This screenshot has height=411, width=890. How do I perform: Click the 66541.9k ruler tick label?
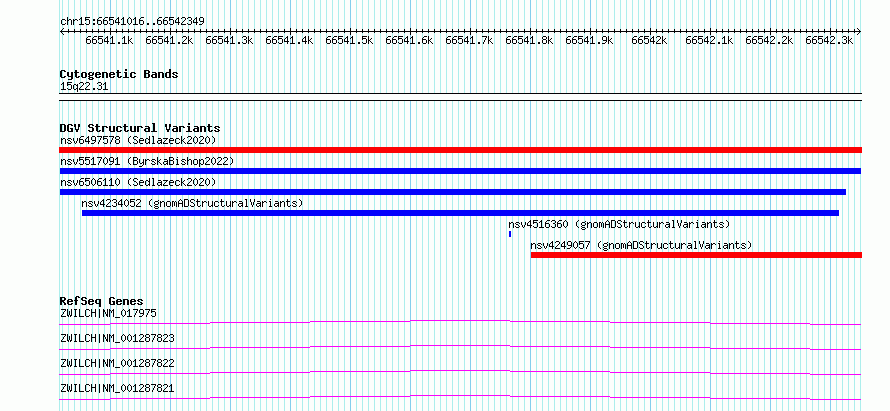[x=590, y=41]
